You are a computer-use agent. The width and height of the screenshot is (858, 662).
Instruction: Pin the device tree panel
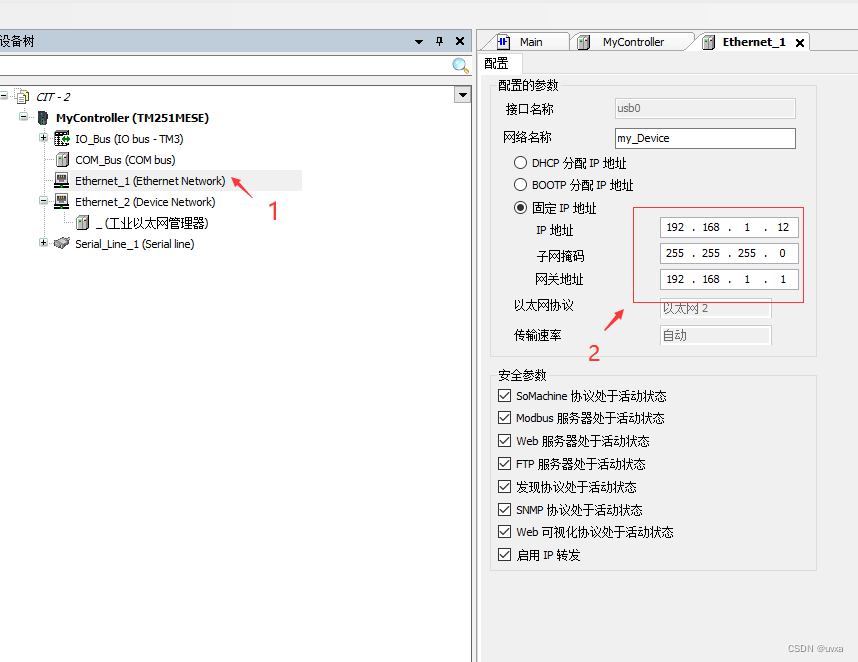pyautogui.click(x=439, y=41)
